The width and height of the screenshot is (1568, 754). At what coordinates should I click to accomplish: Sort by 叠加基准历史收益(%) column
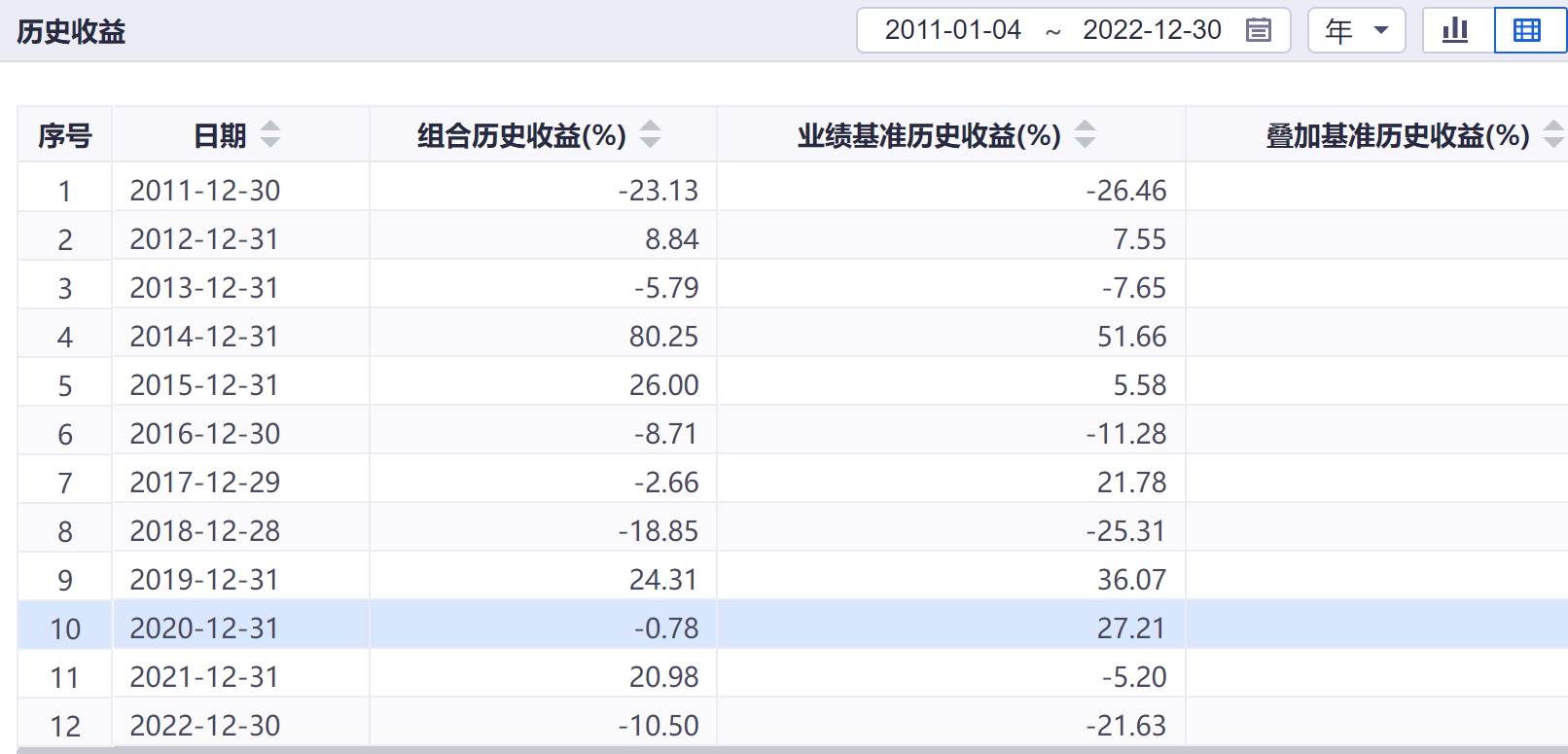coord(1553,134)
